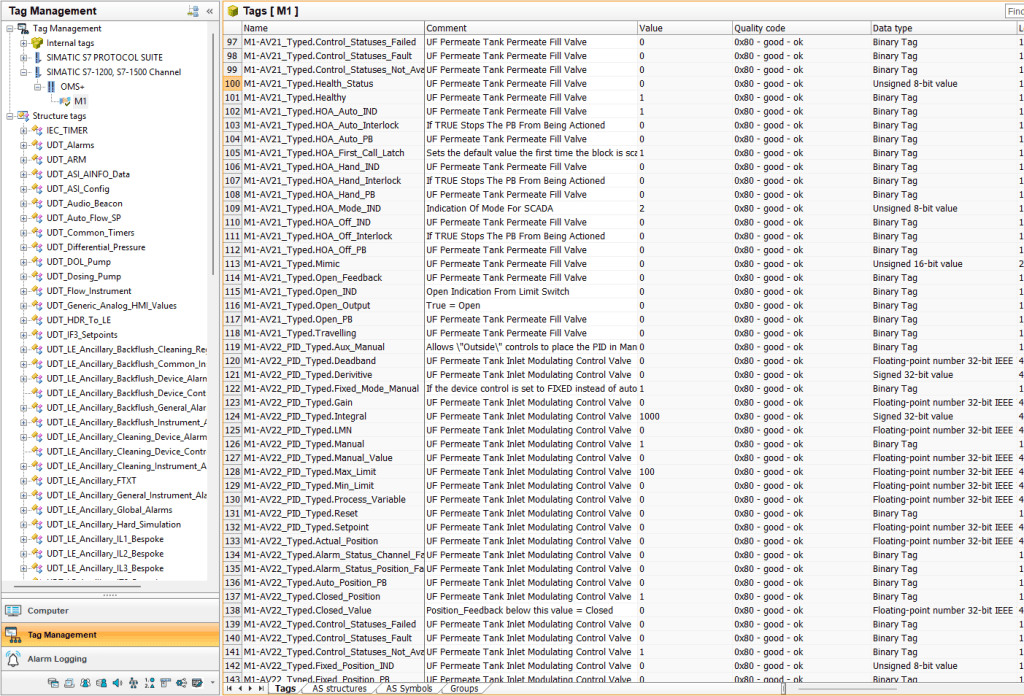The width and height of the screenshot is (1024, 696).
Task: Click the Tag Management navigation button
Action: (62, 634)
